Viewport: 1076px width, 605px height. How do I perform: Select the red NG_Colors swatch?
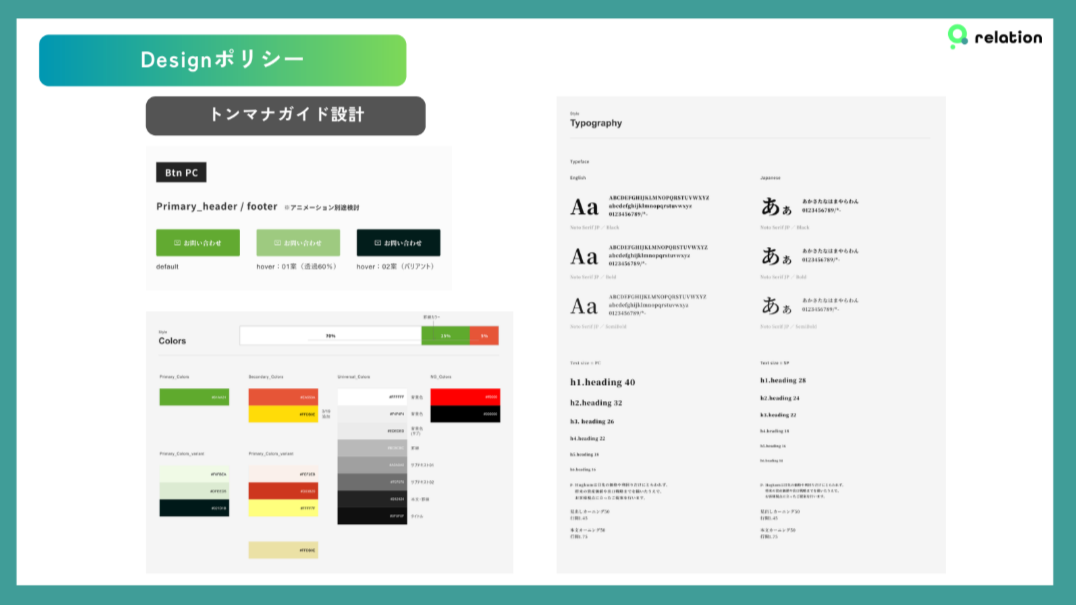(465, 397)
